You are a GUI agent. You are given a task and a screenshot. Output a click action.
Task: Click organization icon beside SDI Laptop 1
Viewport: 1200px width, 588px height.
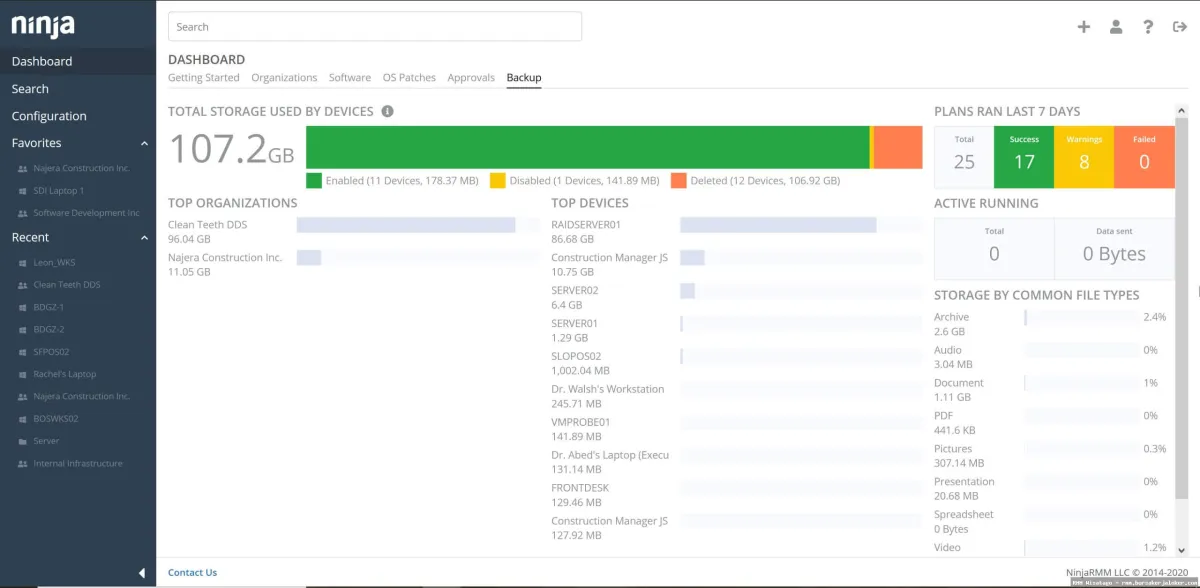click(23, 191)
